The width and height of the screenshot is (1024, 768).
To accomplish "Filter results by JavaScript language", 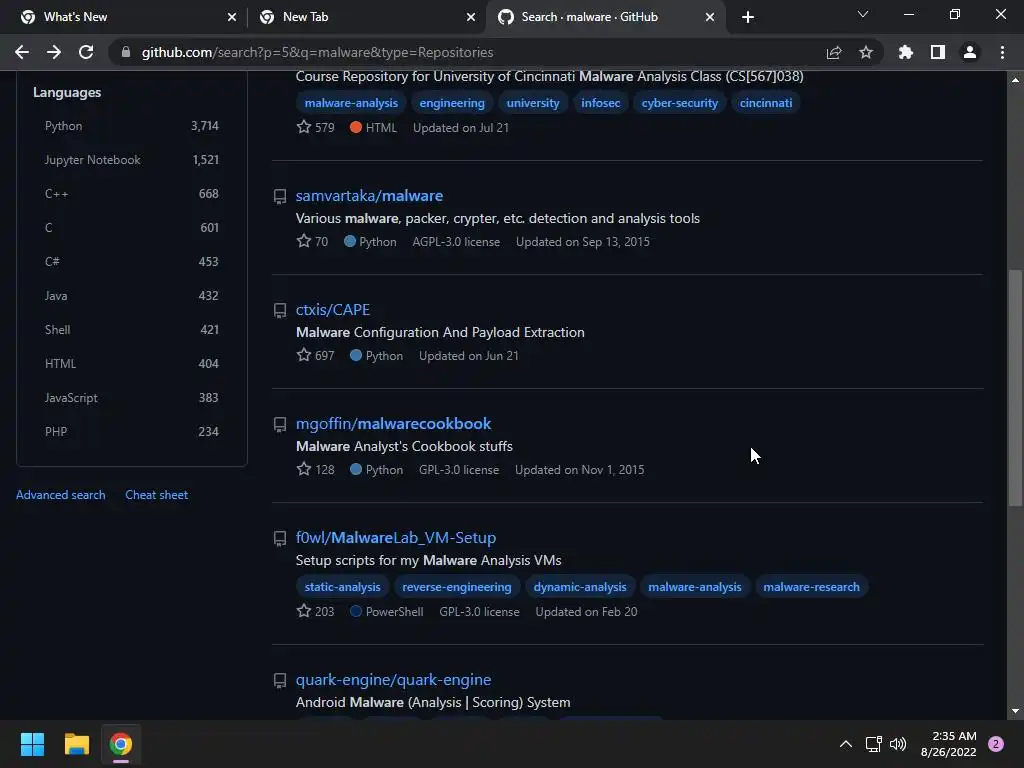I will pos(131,398).
